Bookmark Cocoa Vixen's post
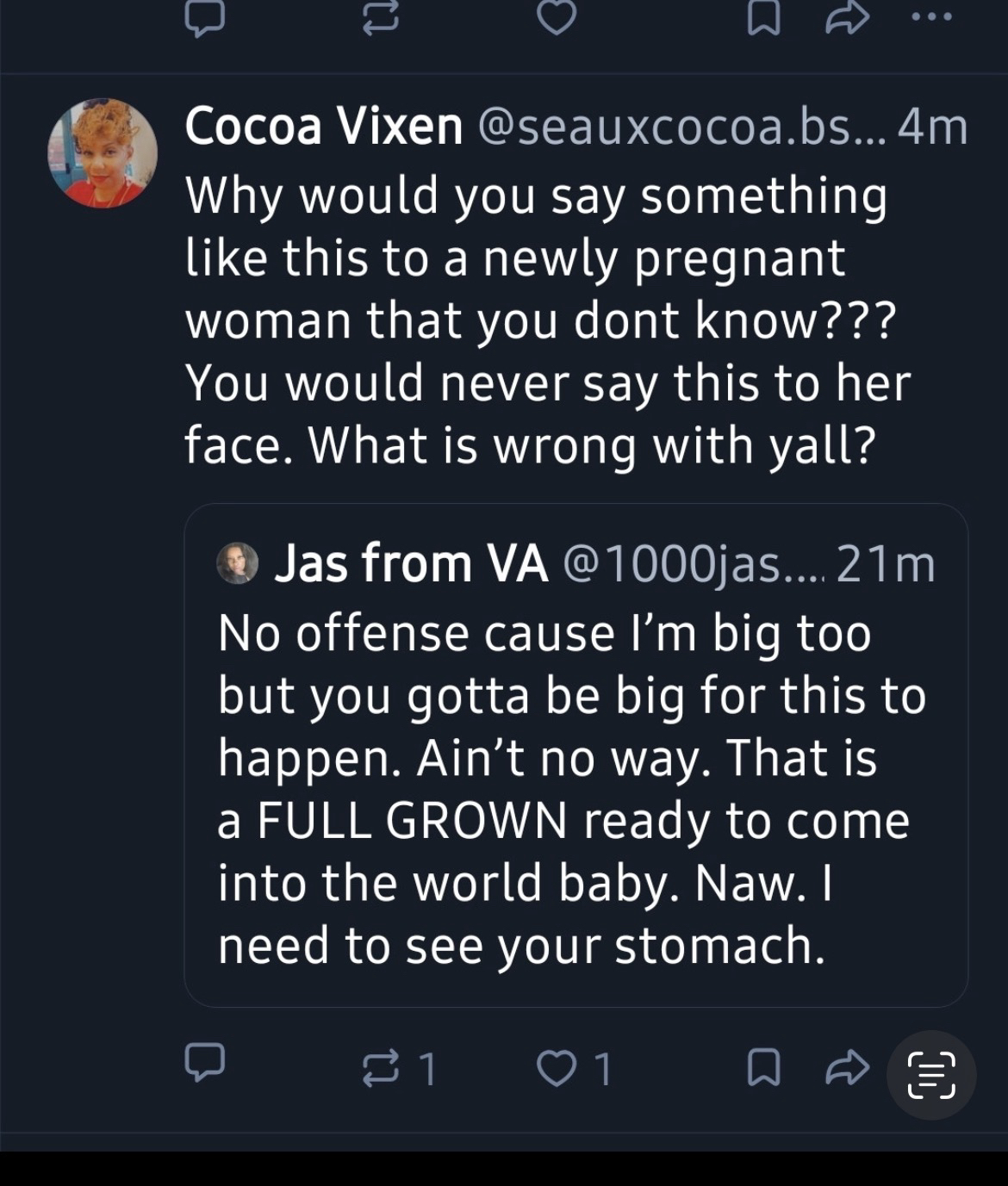The height and width of the screenshot is (1186, 1008). (x=763, y=1069)
